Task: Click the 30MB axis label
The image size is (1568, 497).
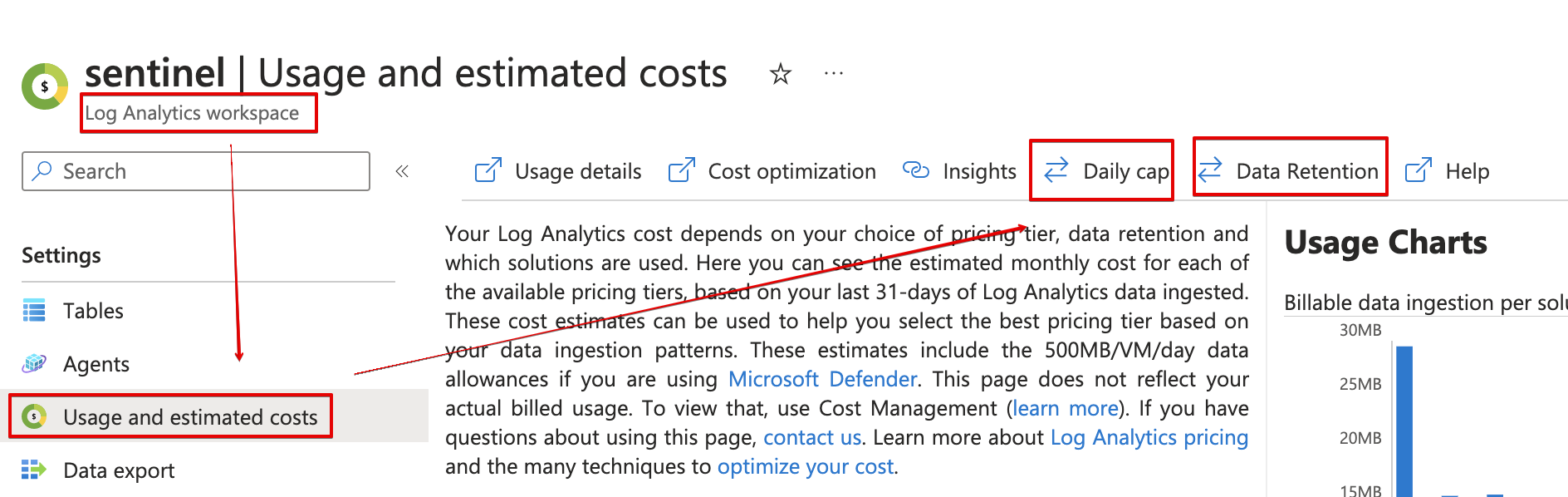Action: 1360,330
